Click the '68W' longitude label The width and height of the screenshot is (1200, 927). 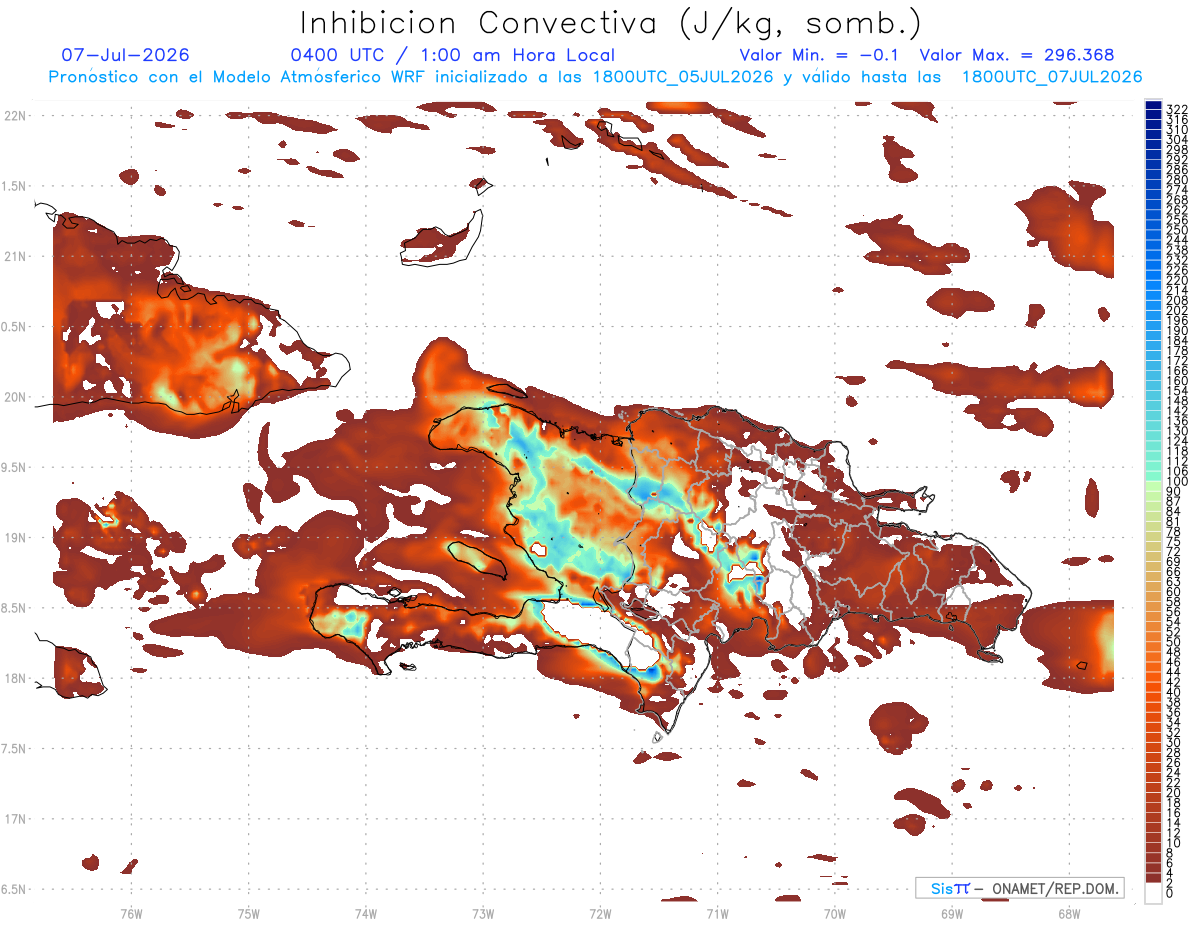(x=1069, y=914)
